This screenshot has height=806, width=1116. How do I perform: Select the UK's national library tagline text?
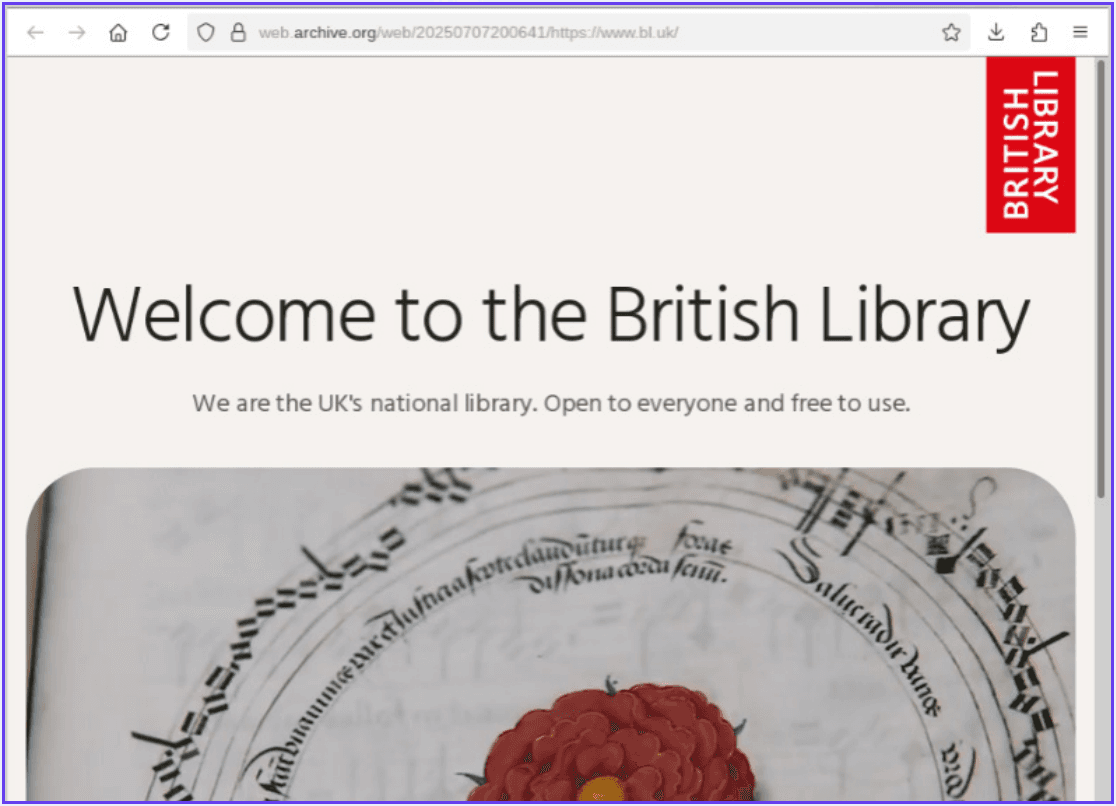(552, 404)
